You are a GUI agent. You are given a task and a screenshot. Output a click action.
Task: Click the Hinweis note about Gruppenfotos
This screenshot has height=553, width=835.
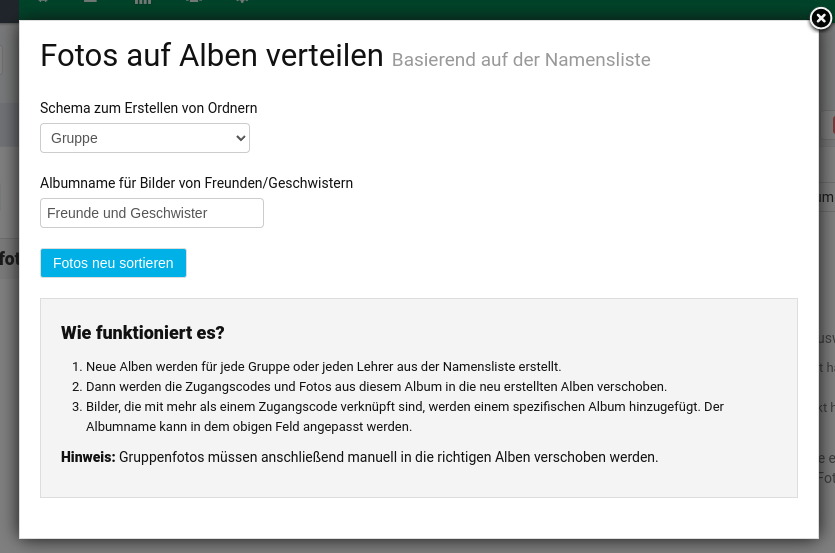[x=359, y=457]
